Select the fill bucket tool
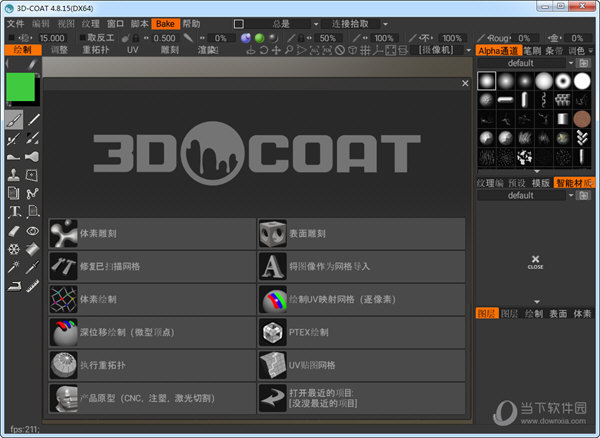600x438 pixels. pos(33,249)
